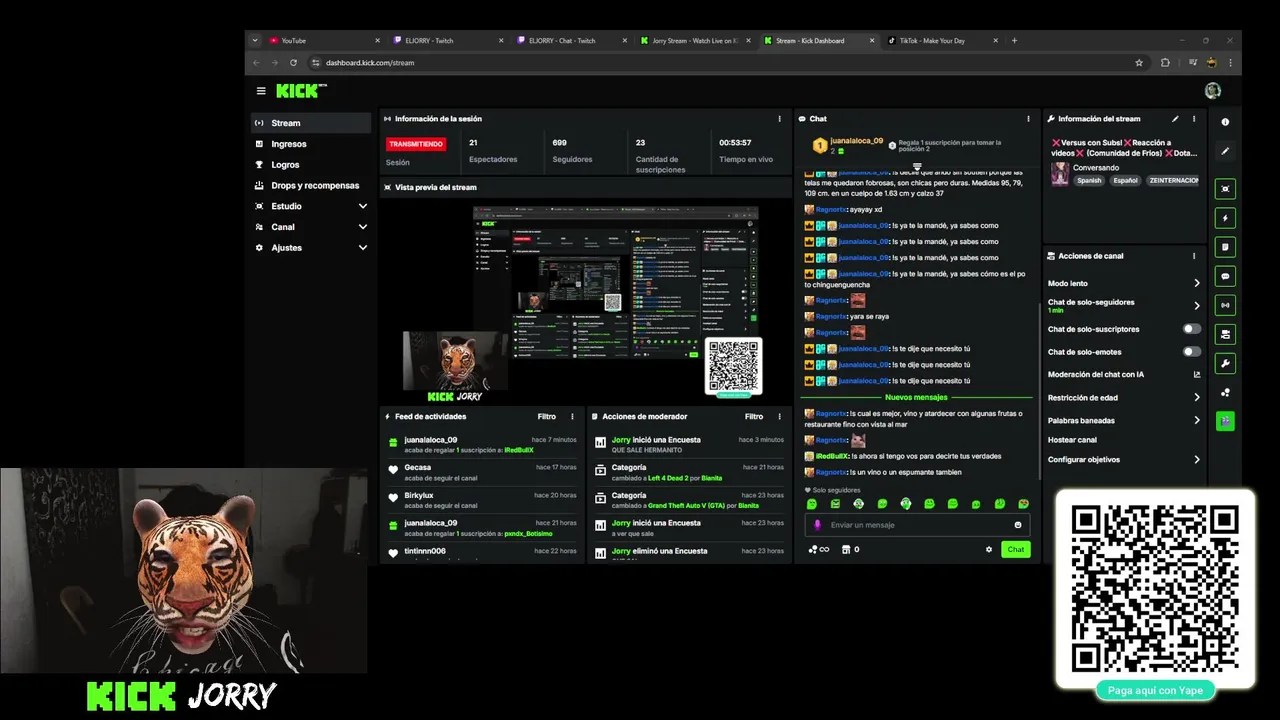
Task: Click the pencil icon in the right sidebar
Action: (x=1225, y=151)
